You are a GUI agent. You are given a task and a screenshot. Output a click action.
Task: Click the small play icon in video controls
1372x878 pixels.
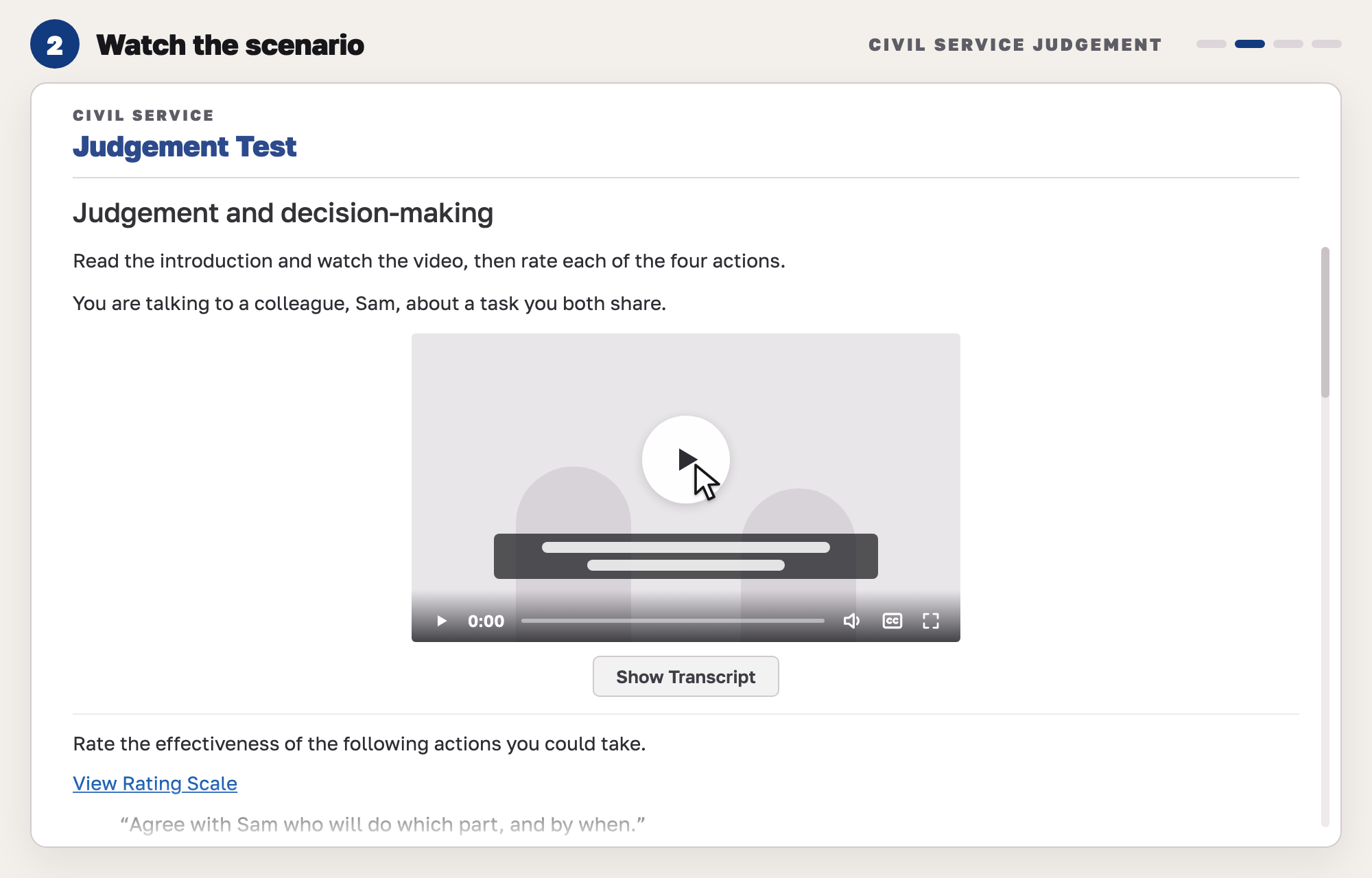click(x=442, y=621)
